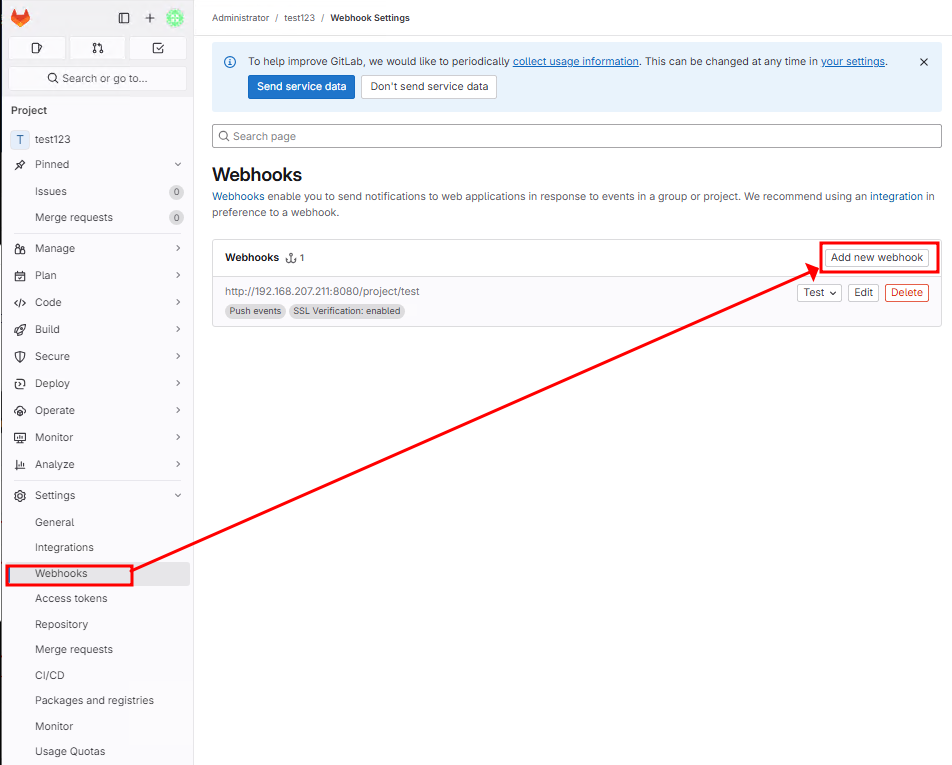The image size is (952, 765).
Task: Click the Deploy icon
Action: tap(20, 384)
